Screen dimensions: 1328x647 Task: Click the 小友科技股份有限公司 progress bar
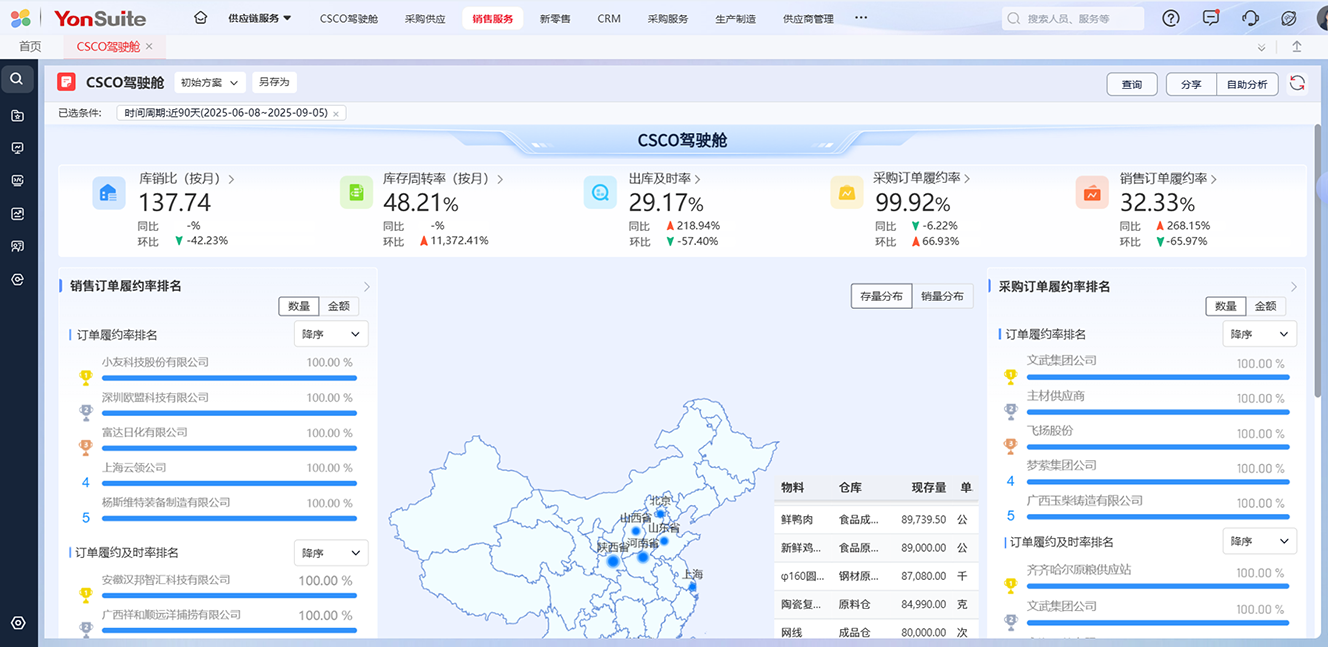click(228, 378)
